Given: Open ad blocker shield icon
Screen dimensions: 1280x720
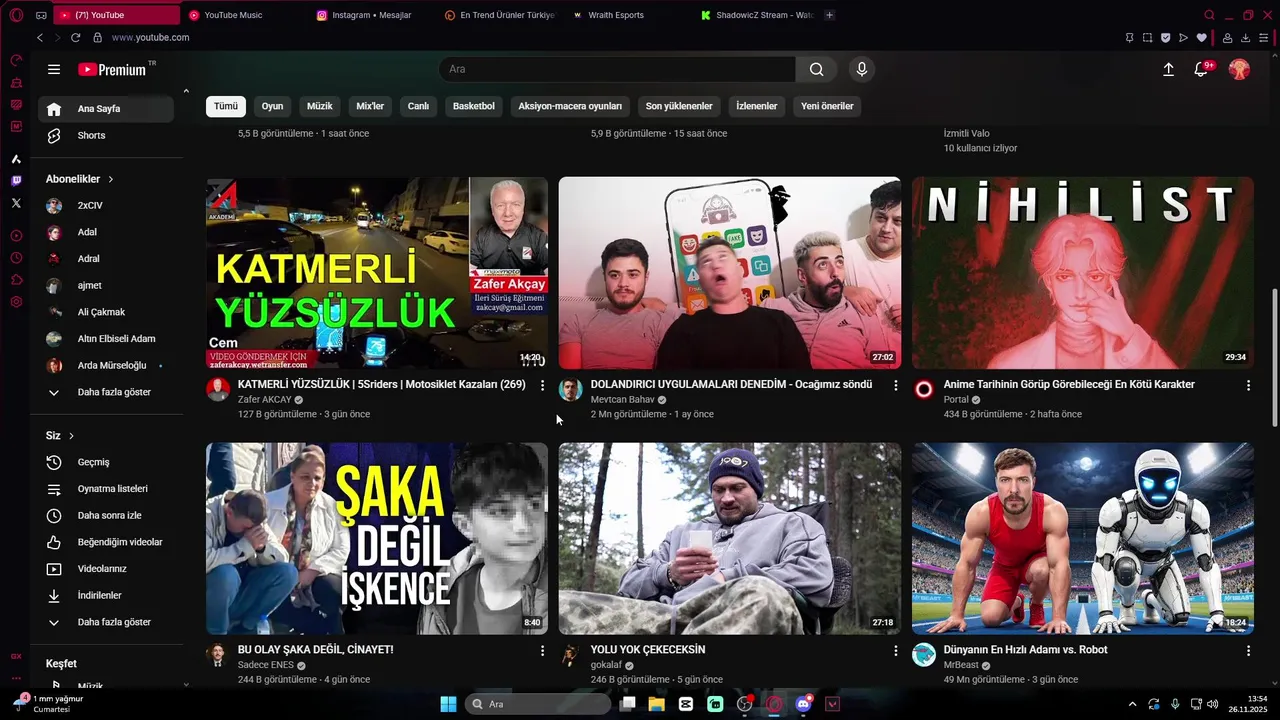Looking at the screenshot, I should tap(1165, 38).
